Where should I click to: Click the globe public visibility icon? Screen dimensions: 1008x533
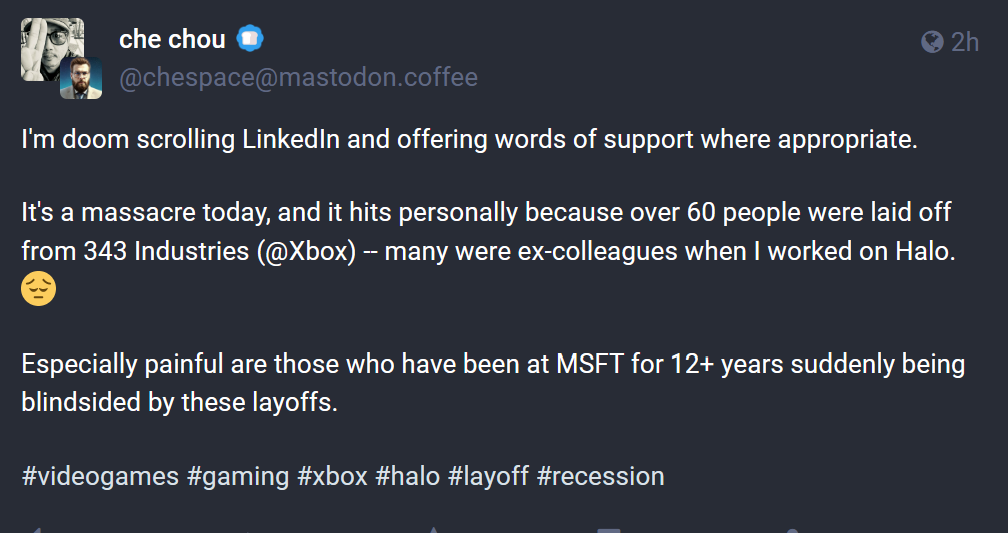[x=932, y=42]
